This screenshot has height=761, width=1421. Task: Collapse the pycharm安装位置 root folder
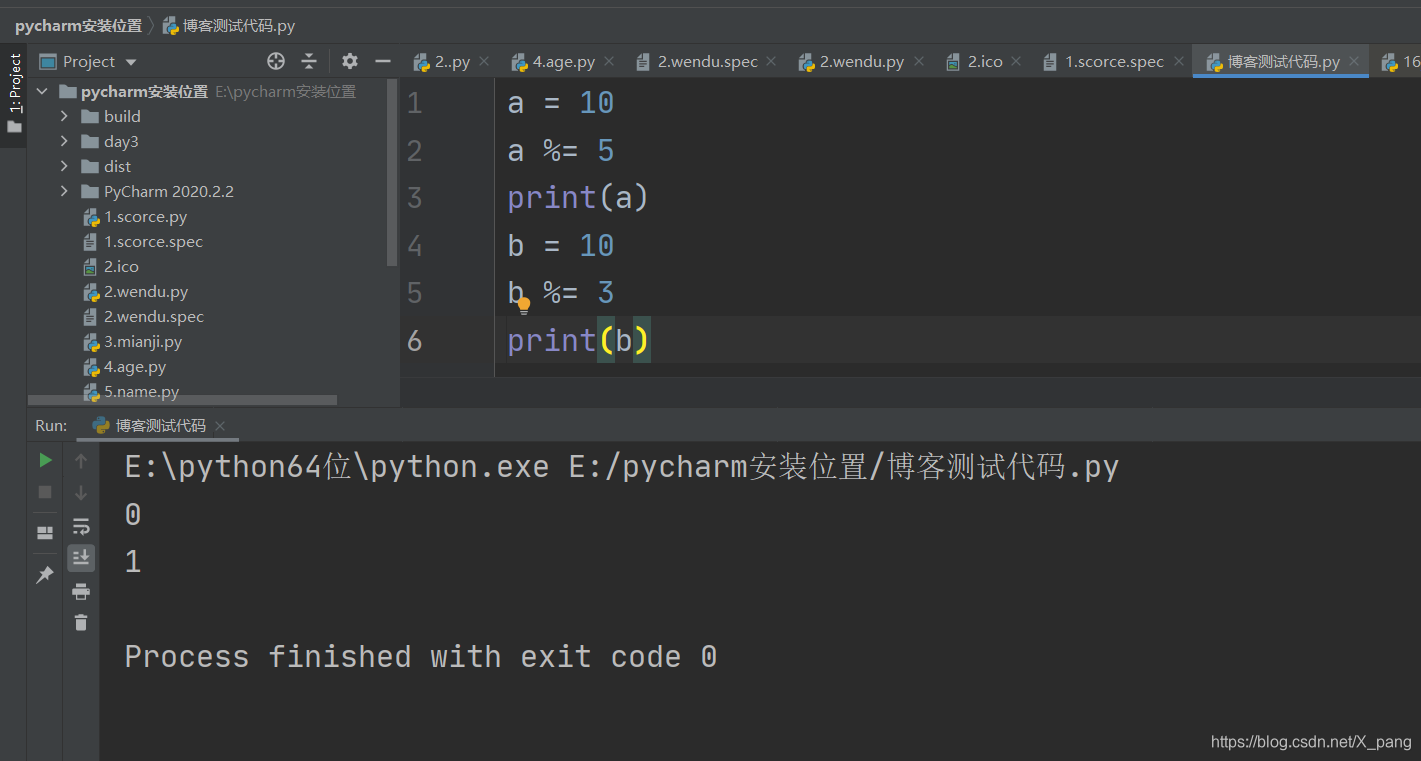coord(42,91)
